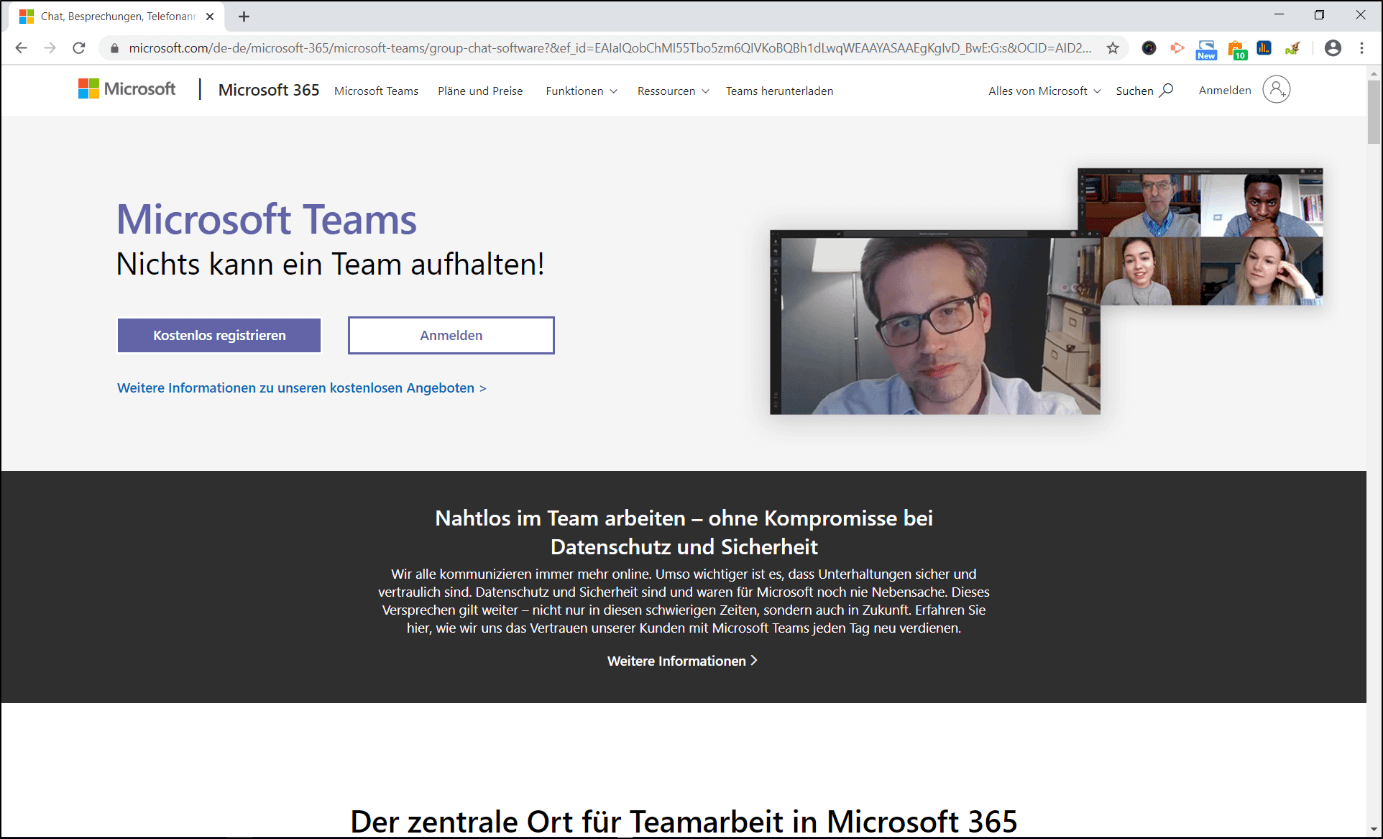Expand the Alles von Microsoft dropdown
The image size is (1383, 839).
(1044, 91)
